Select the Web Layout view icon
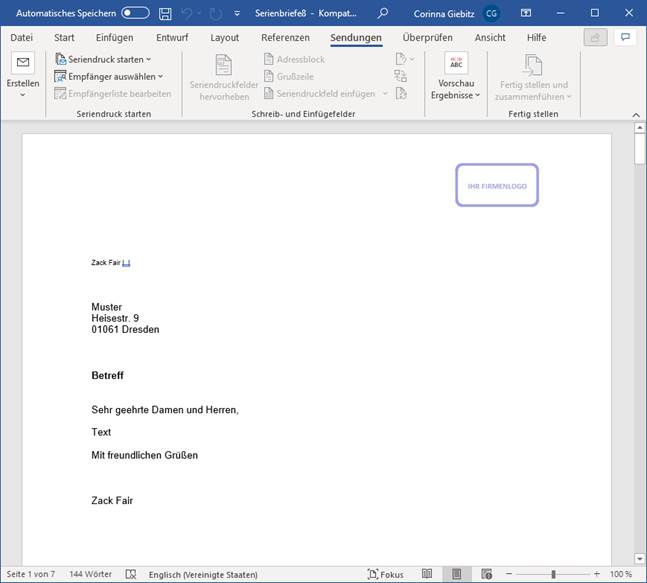Image resolution: width=647 pixels, height=583 pixels. pyautogui.click(x=486, y=575)
